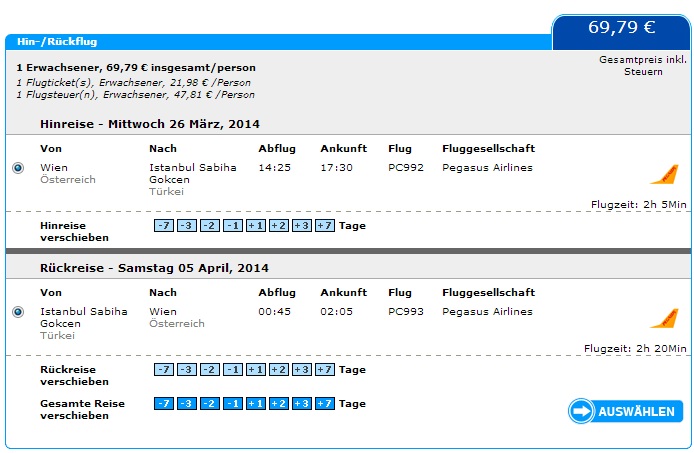The image size is (694, 453).
Task: Click Pegasus Airlines logo on outbound flight
Action: click(664, 174)
